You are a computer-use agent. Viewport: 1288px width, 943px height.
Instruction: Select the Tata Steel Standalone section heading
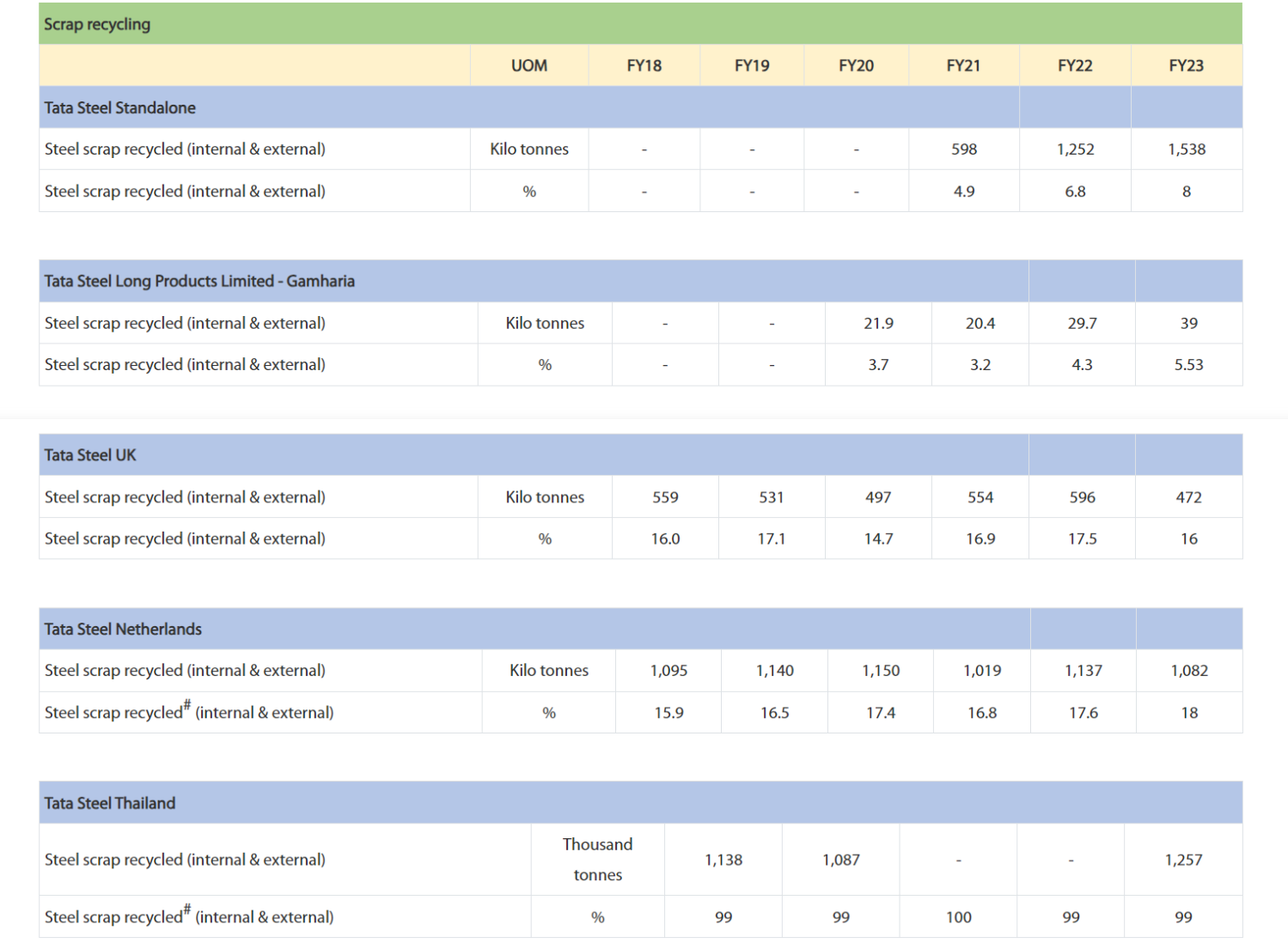[120, 107]
